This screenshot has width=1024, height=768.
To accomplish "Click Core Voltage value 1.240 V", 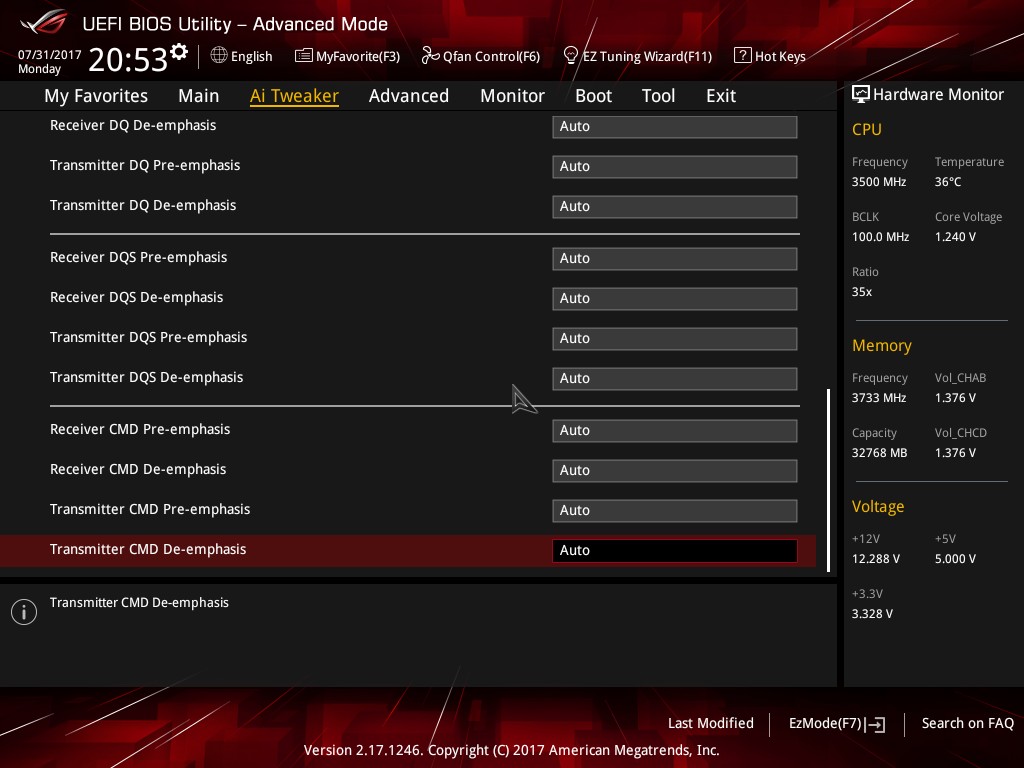I will (955, 237).
